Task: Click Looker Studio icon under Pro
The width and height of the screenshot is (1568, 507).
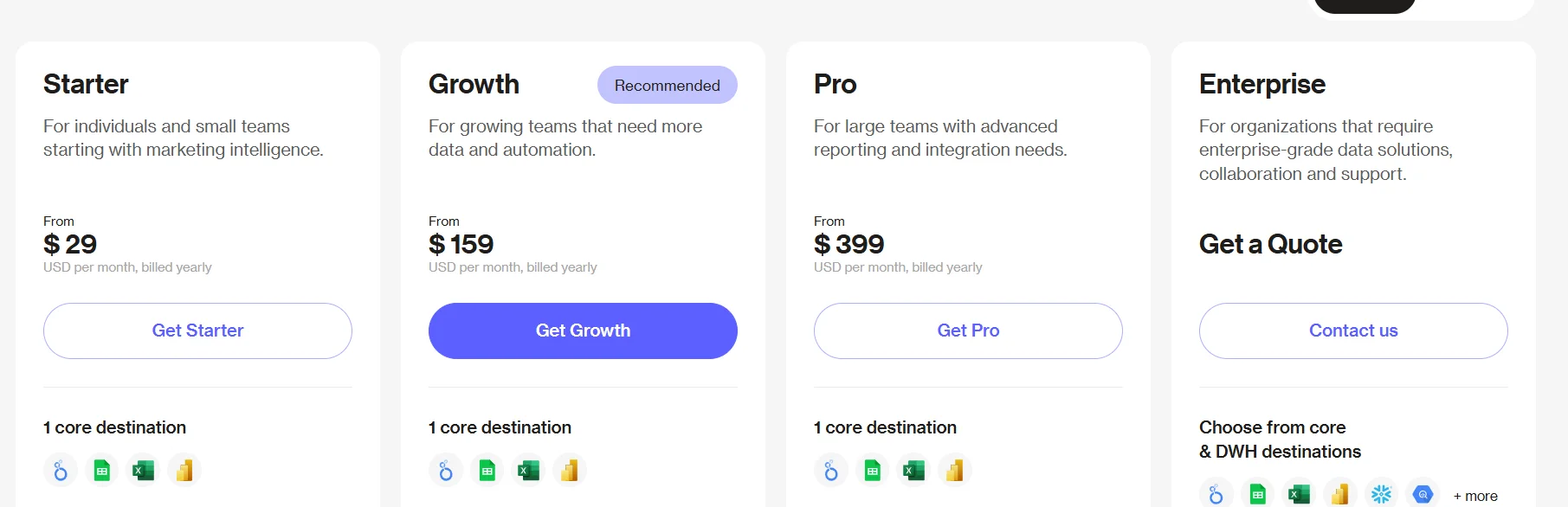Action: [831, 471]
